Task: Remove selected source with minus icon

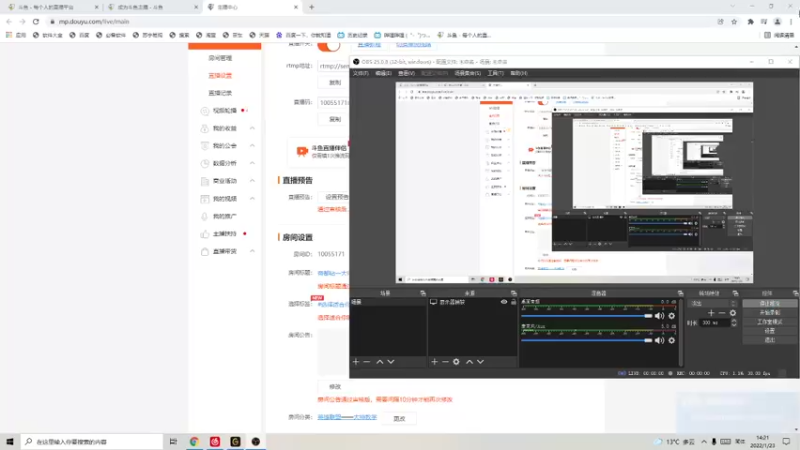Action: (x=445, y=362)
